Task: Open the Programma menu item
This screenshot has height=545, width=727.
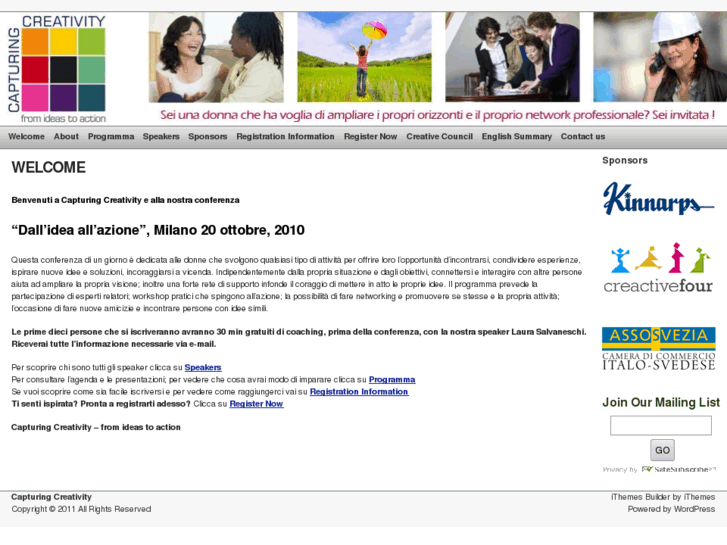Action: (111, 137)
